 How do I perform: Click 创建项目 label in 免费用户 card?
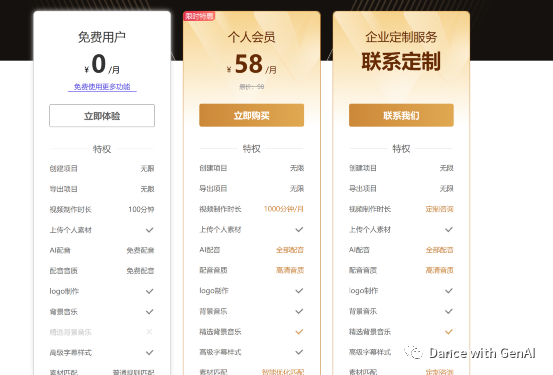click(x=63, y=169)
